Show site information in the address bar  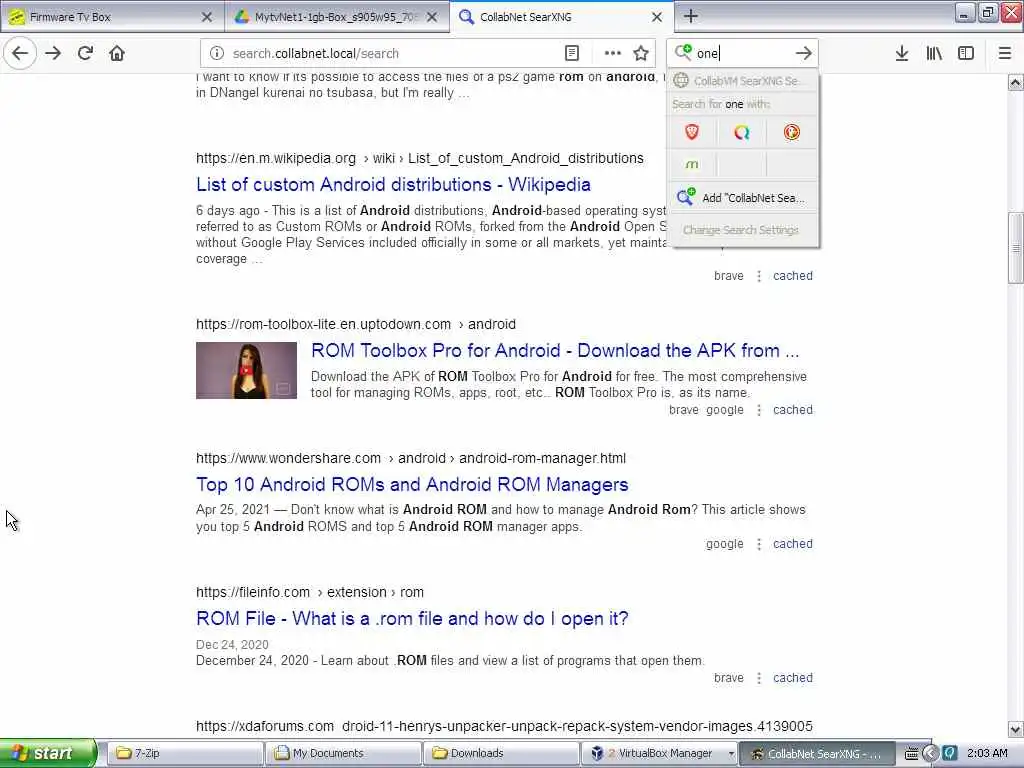point(217,54)
